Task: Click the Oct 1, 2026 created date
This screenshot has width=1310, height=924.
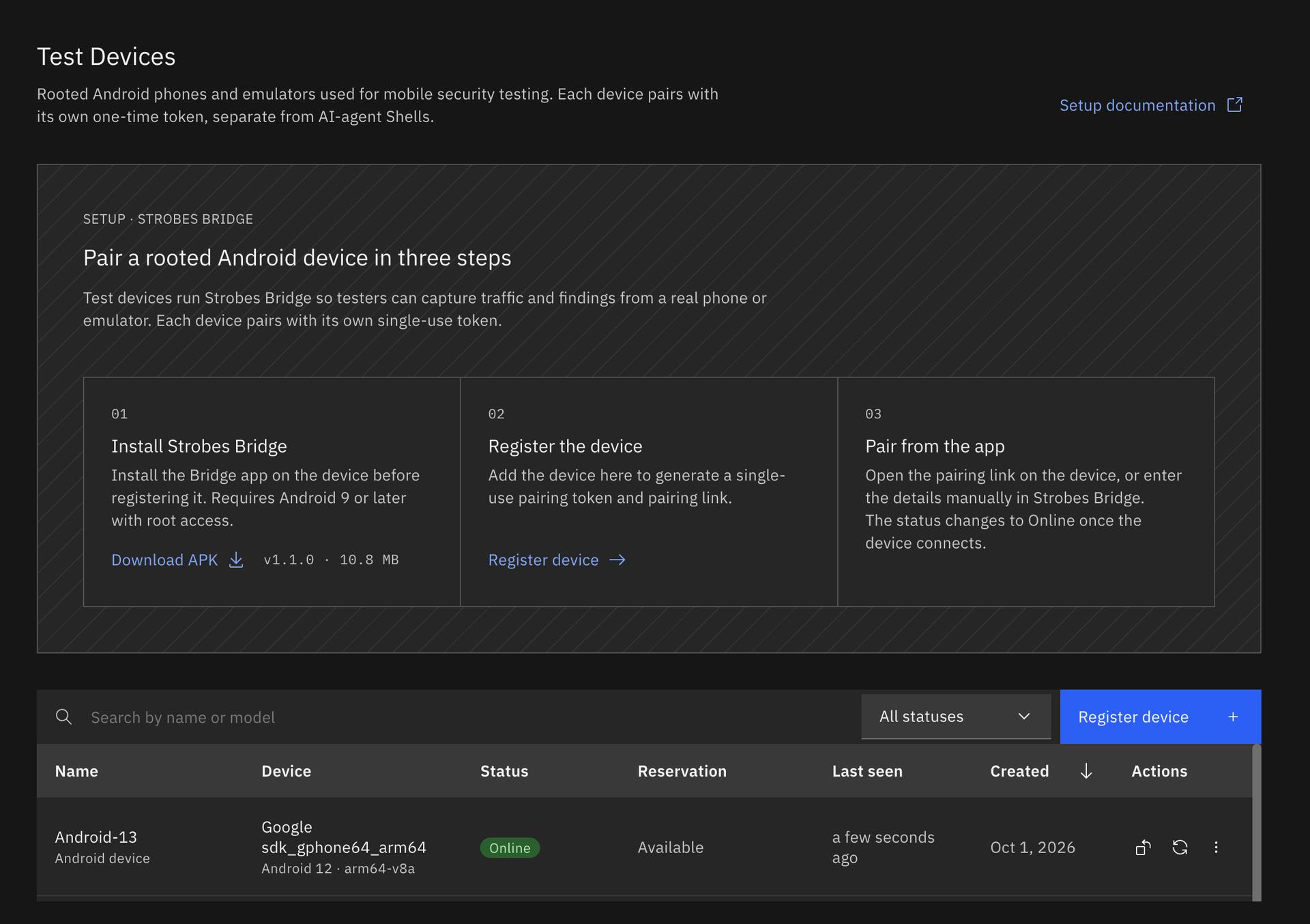Action: click(x=1032, y=847)
